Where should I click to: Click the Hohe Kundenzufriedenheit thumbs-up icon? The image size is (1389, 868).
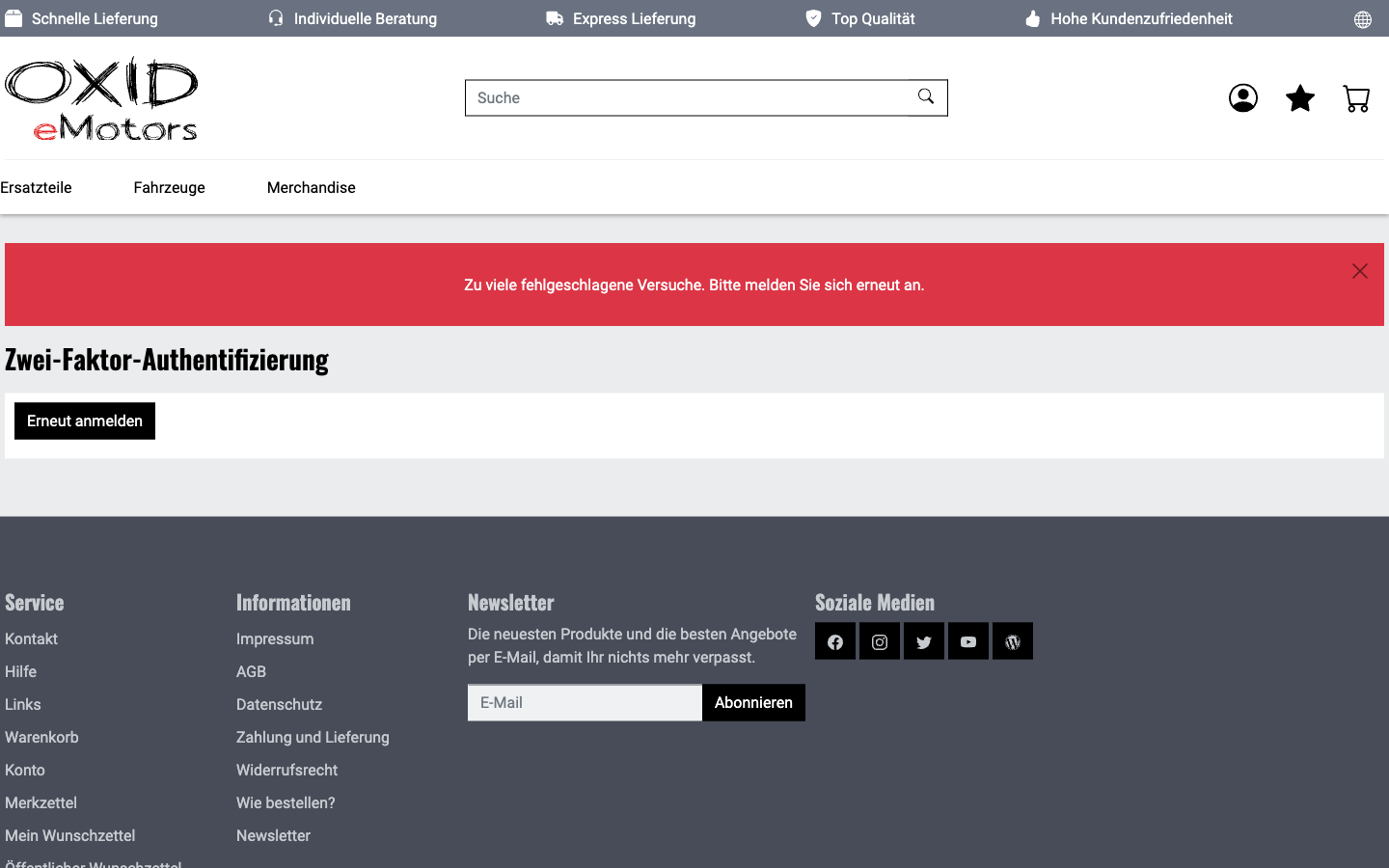click(1033, 18)
